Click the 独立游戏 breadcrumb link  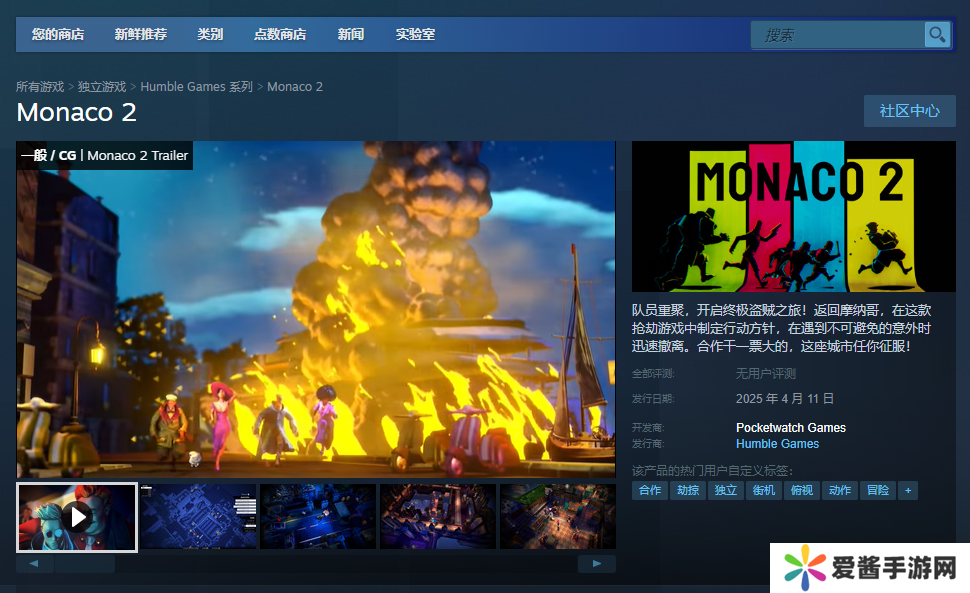pos(102,87)
